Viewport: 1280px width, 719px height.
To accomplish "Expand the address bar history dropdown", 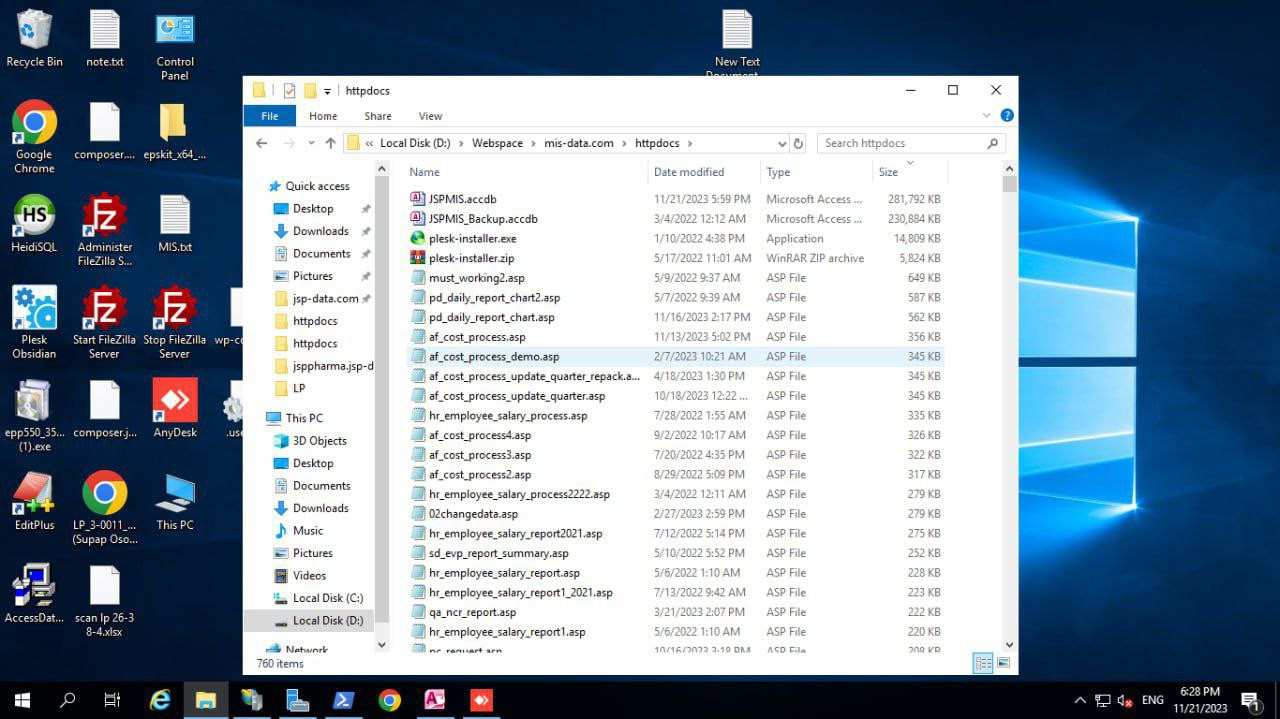I will [x=782, y=143].
